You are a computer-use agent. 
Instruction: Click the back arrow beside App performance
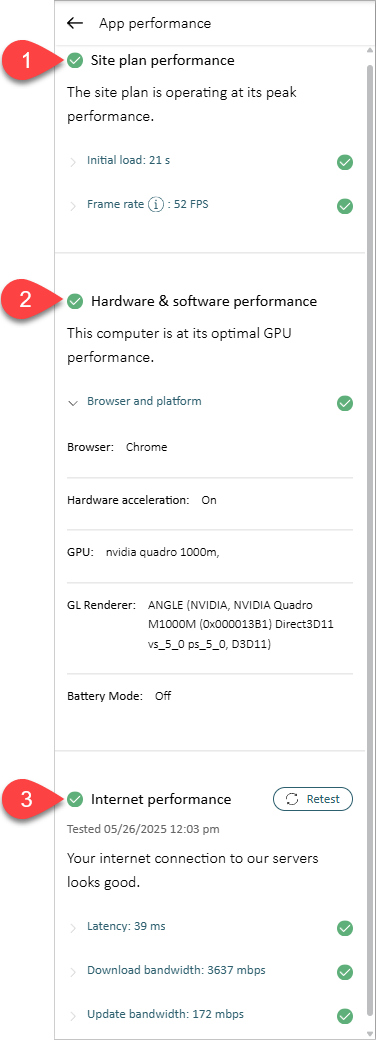pos(75,23)
